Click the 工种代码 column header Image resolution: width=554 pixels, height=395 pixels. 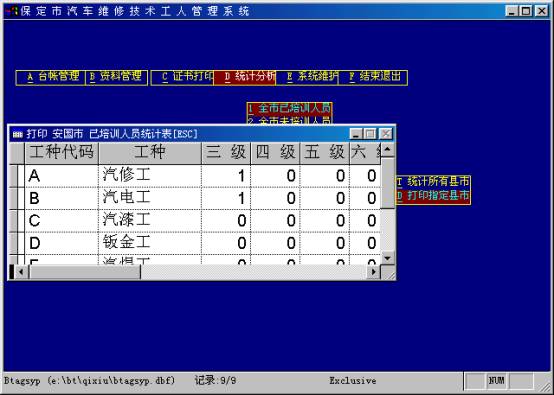point(61,153)
